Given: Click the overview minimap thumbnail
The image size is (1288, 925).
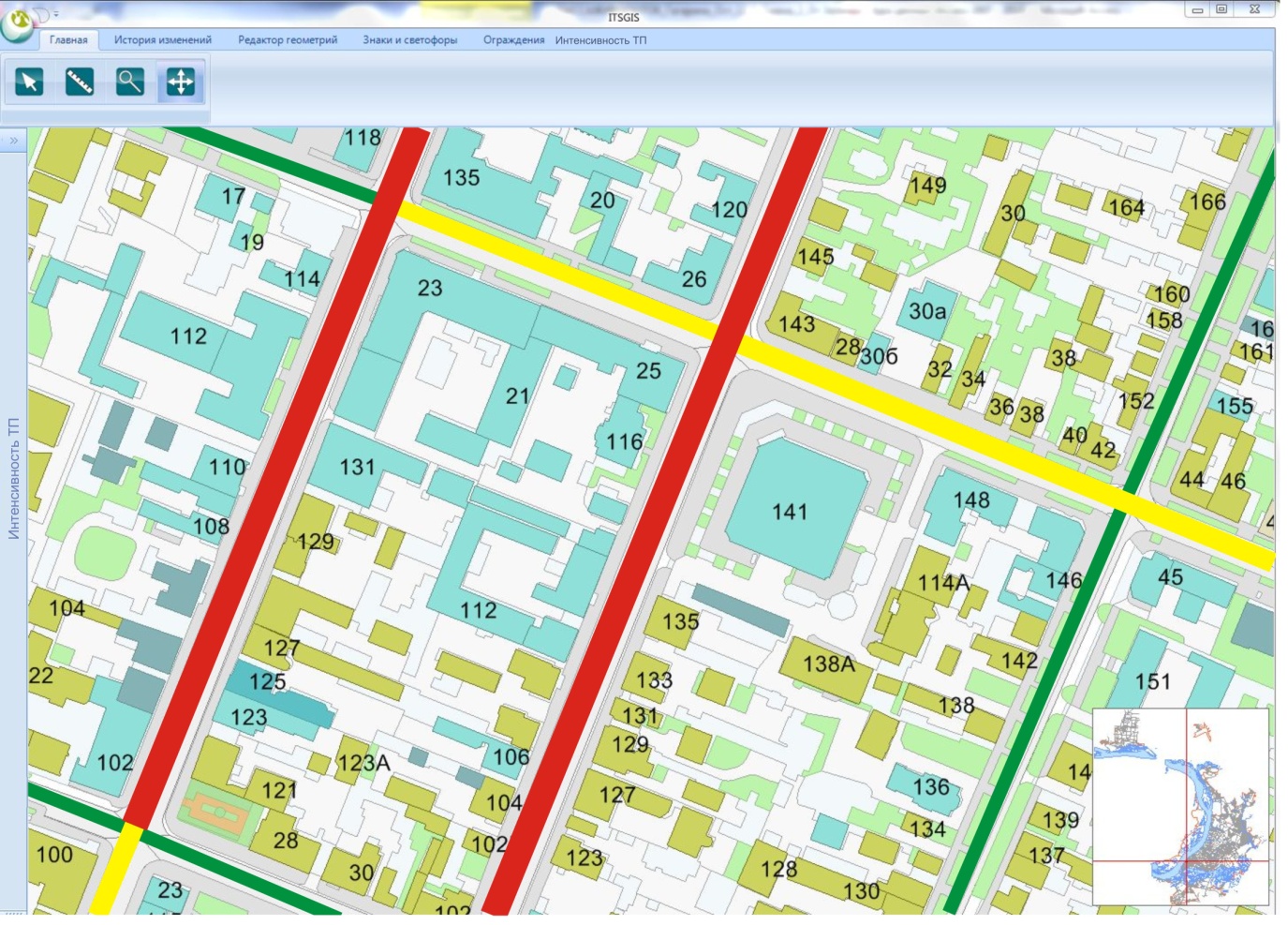Looking at the screenshot, I should [1180, 807].
